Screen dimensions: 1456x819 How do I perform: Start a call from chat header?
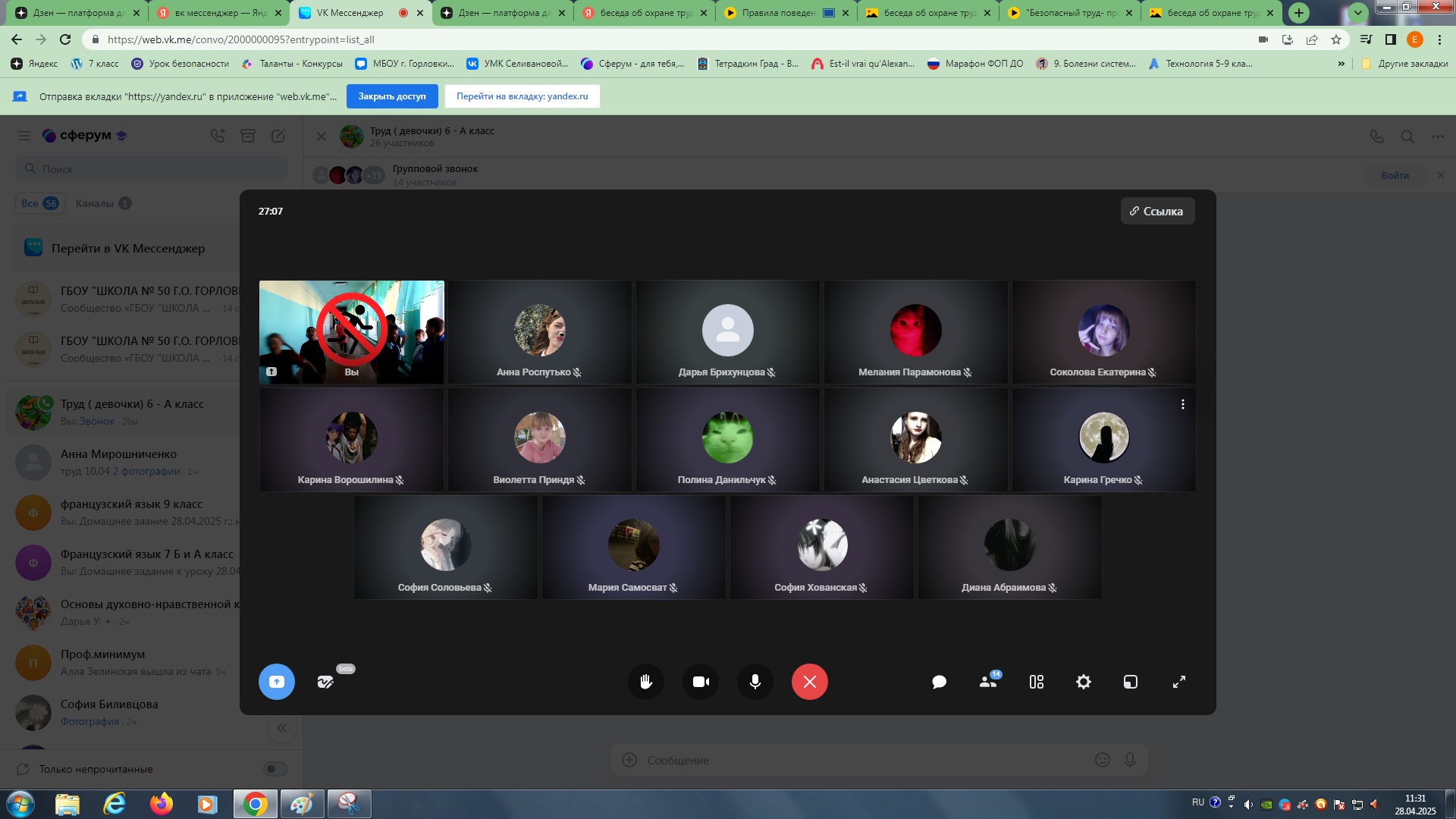tap(1377, 136)
